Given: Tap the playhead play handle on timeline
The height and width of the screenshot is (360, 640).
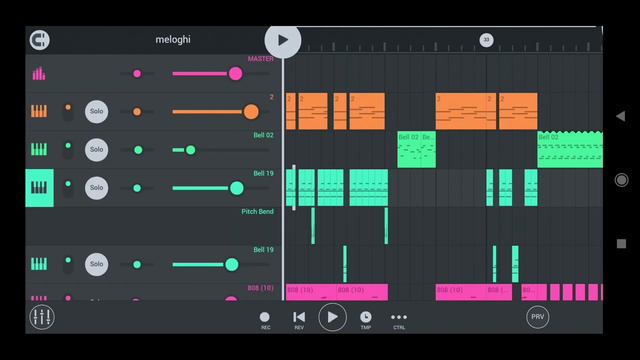Looking at the screenshot, I should [283, 40].
